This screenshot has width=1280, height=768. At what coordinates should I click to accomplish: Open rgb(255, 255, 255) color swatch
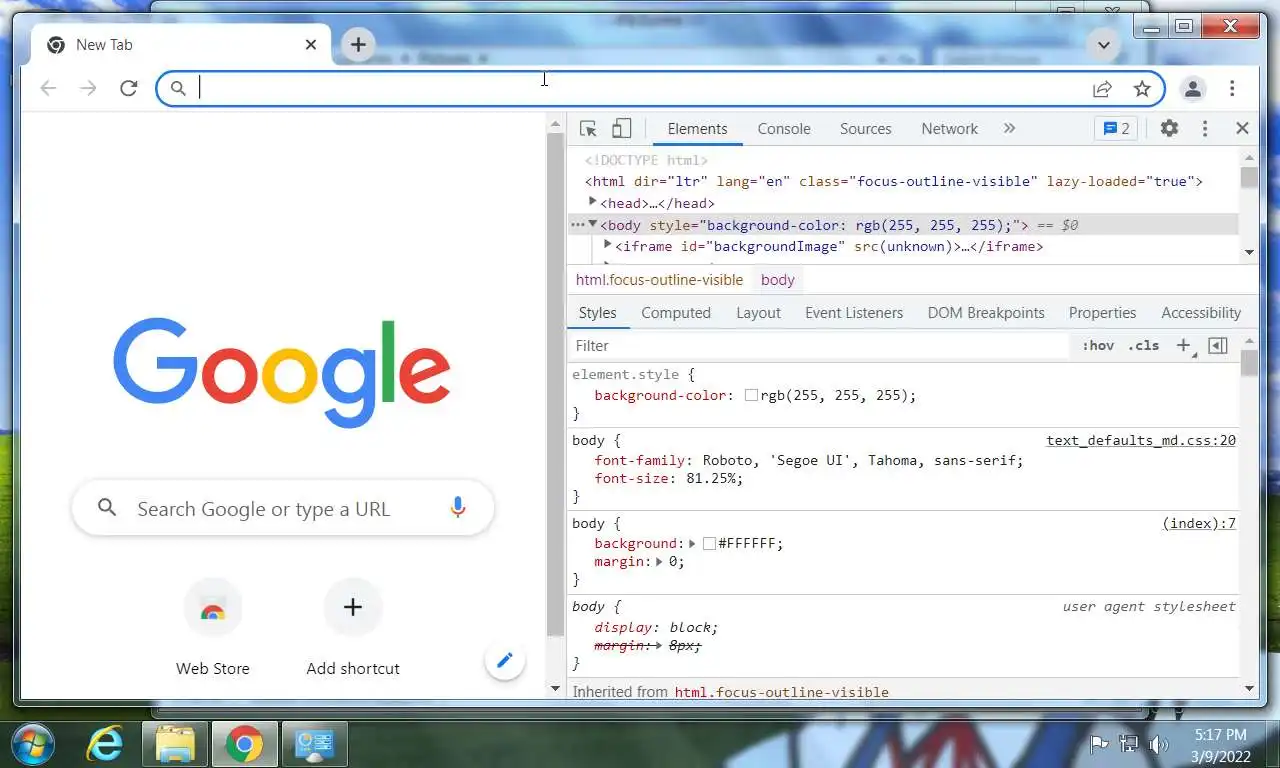point(751,396)
